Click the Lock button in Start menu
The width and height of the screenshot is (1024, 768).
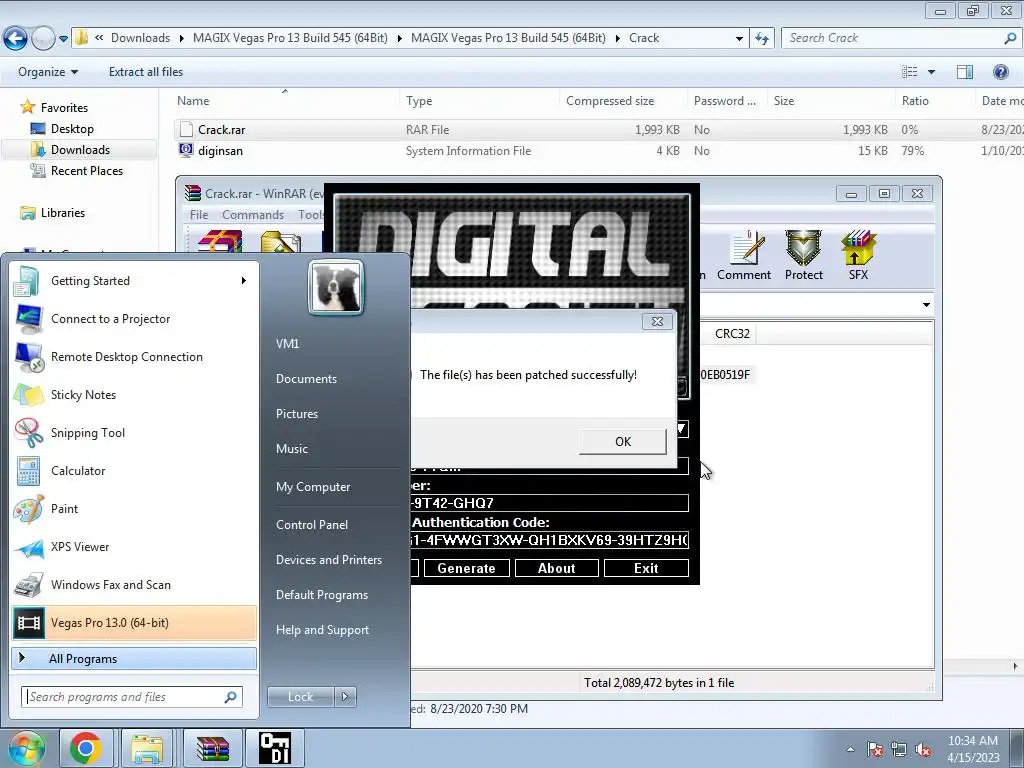pos(300,697)
